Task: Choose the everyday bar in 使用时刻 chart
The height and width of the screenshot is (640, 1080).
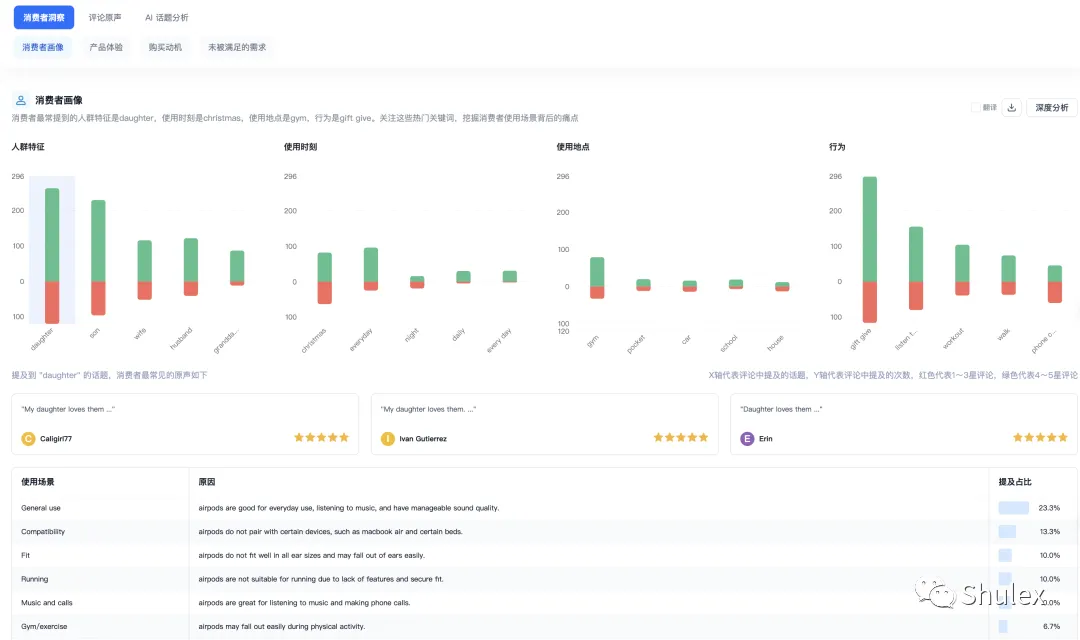Action: 371,269
